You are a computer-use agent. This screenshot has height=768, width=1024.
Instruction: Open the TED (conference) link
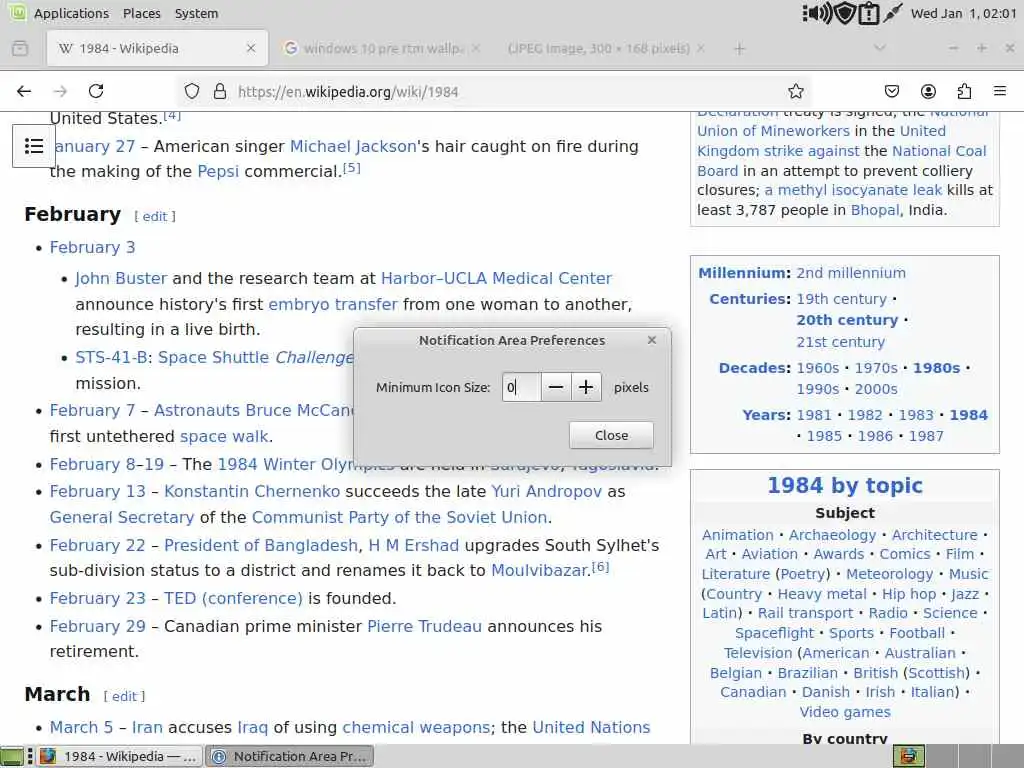pyautogui.click(x=233, y=598)
